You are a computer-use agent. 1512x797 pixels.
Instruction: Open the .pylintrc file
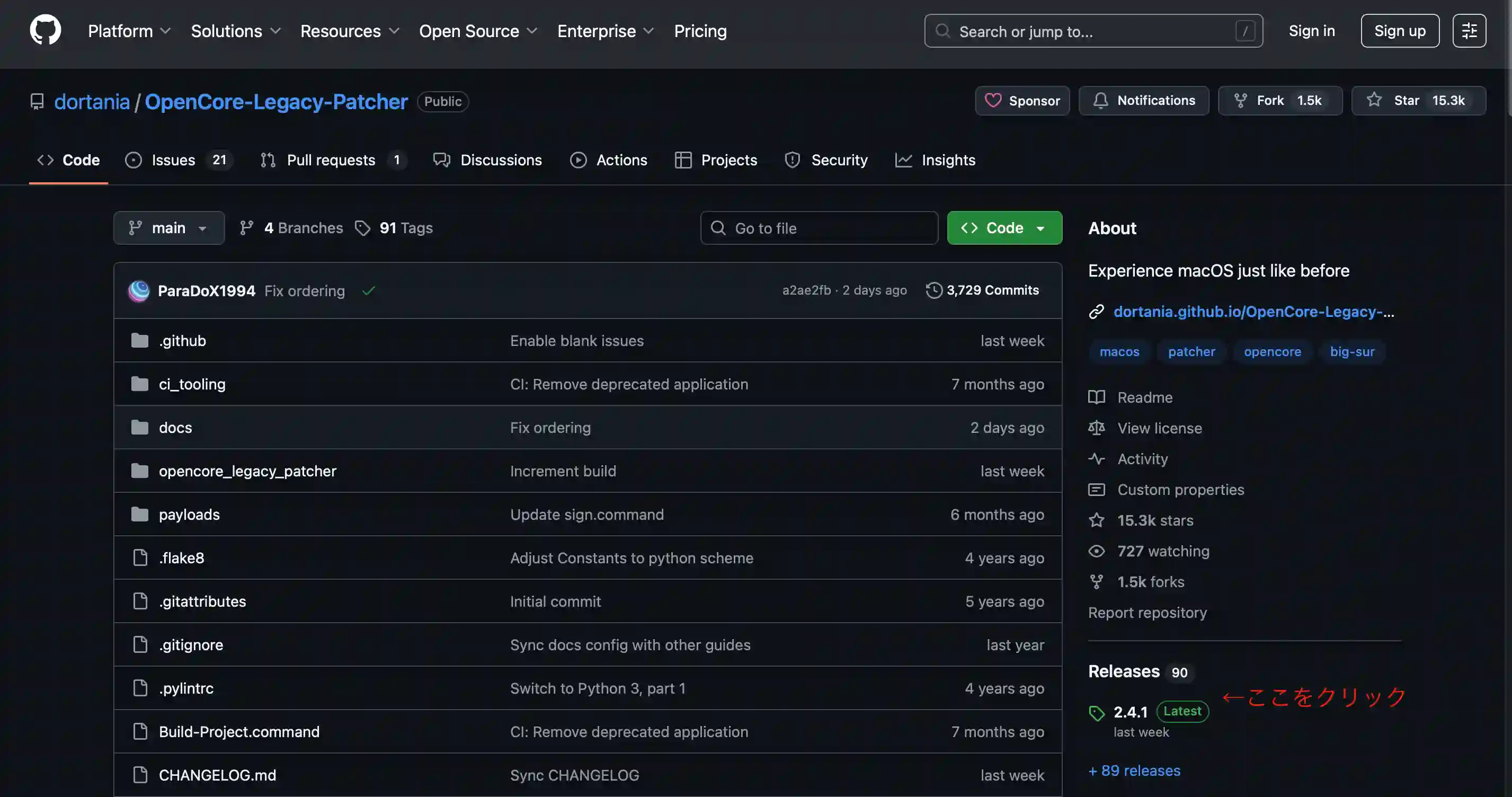pyautogui.click(x=186, y=688)
